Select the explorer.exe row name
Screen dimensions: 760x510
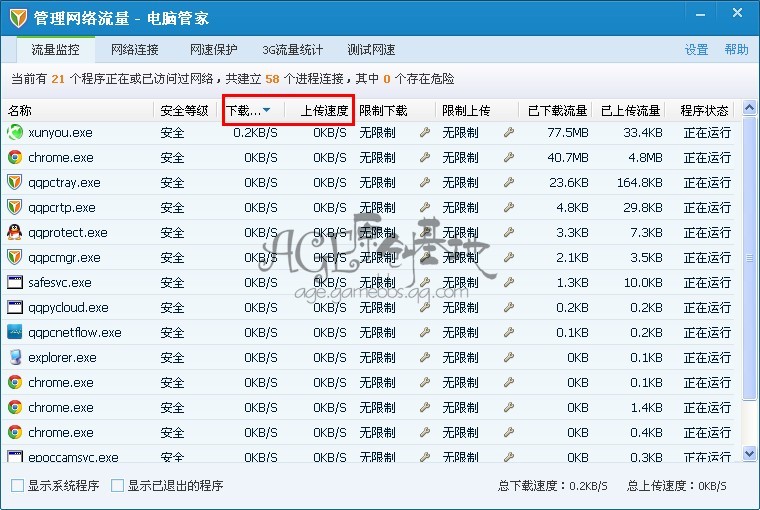(62, 357)
